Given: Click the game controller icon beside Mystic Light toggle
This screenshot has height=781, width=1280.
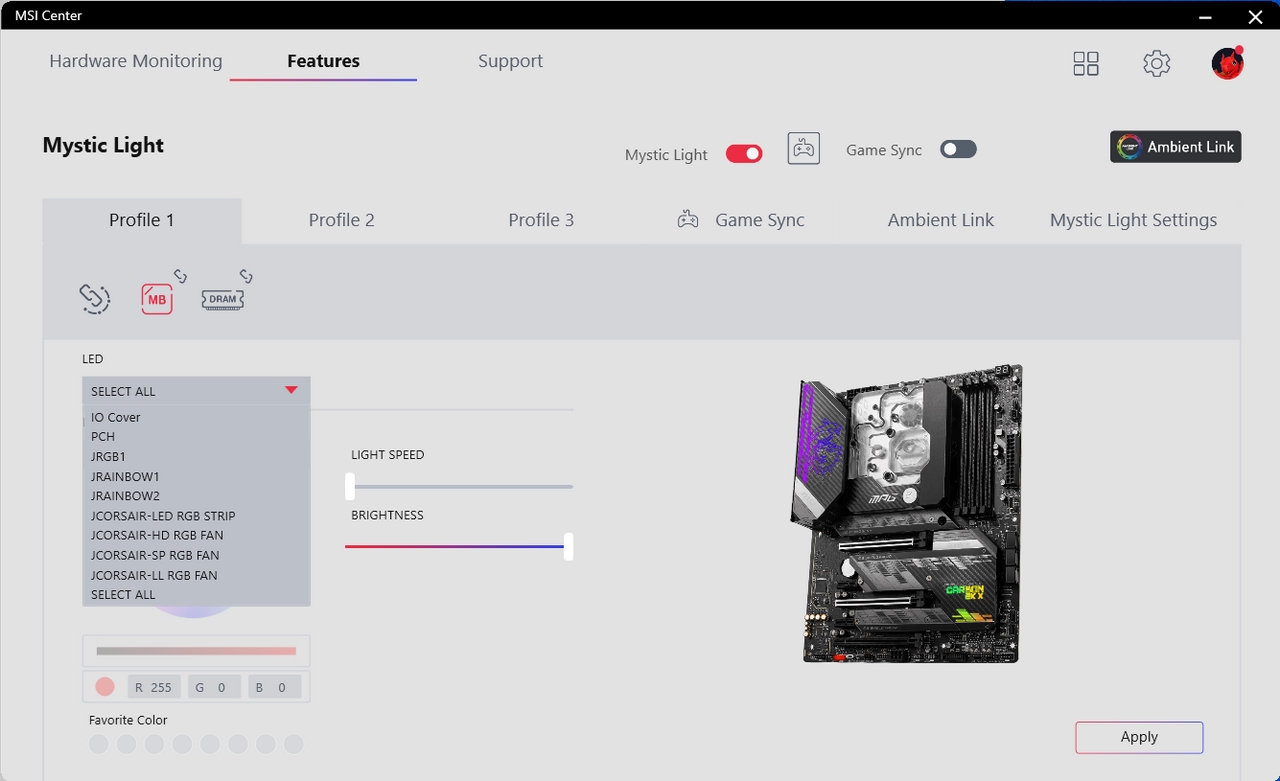Looking at the screenshot, I should [x=803, y=149].
